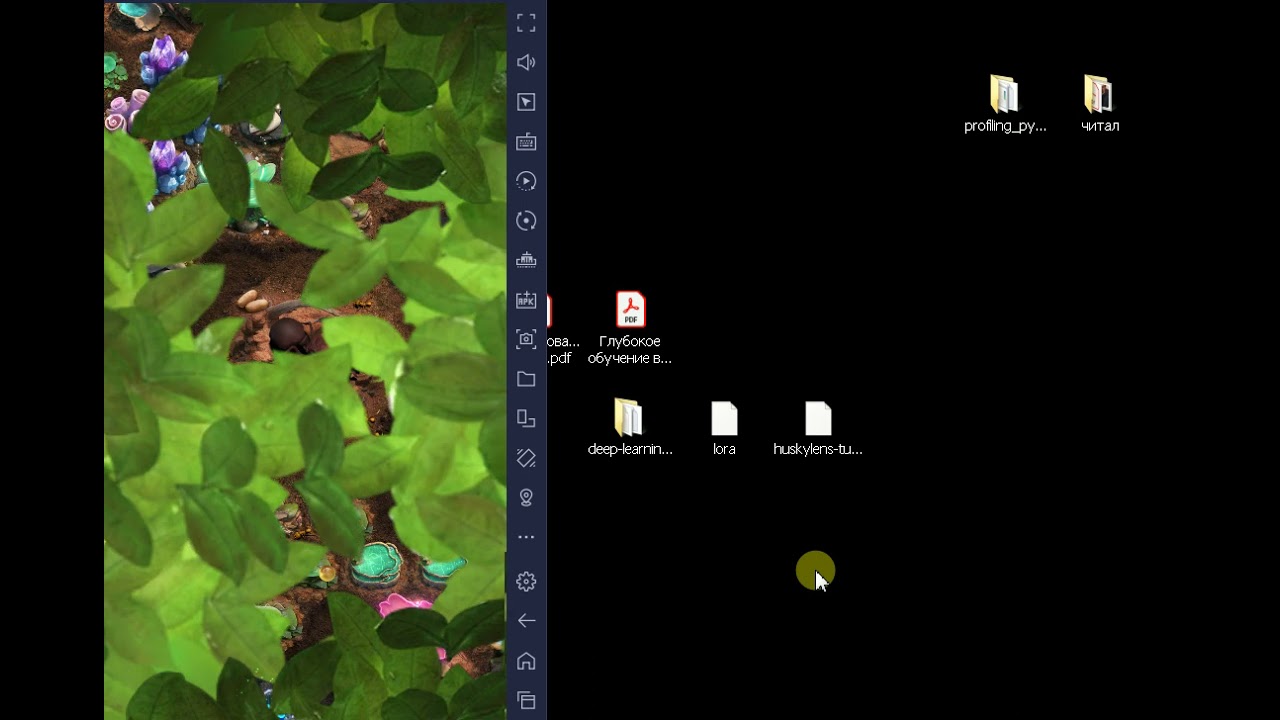This screenshot has height=720, width=1280.
Task: Open the macro recorder play icon
Action: coord(526,181)
